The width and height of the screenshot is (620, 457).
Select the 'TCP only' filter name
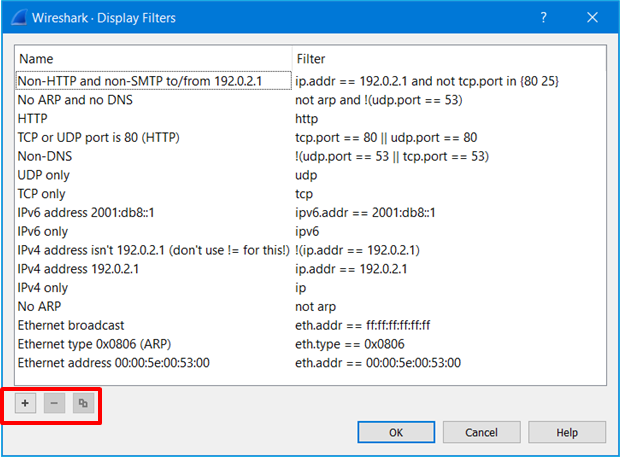tap(42, 194)
